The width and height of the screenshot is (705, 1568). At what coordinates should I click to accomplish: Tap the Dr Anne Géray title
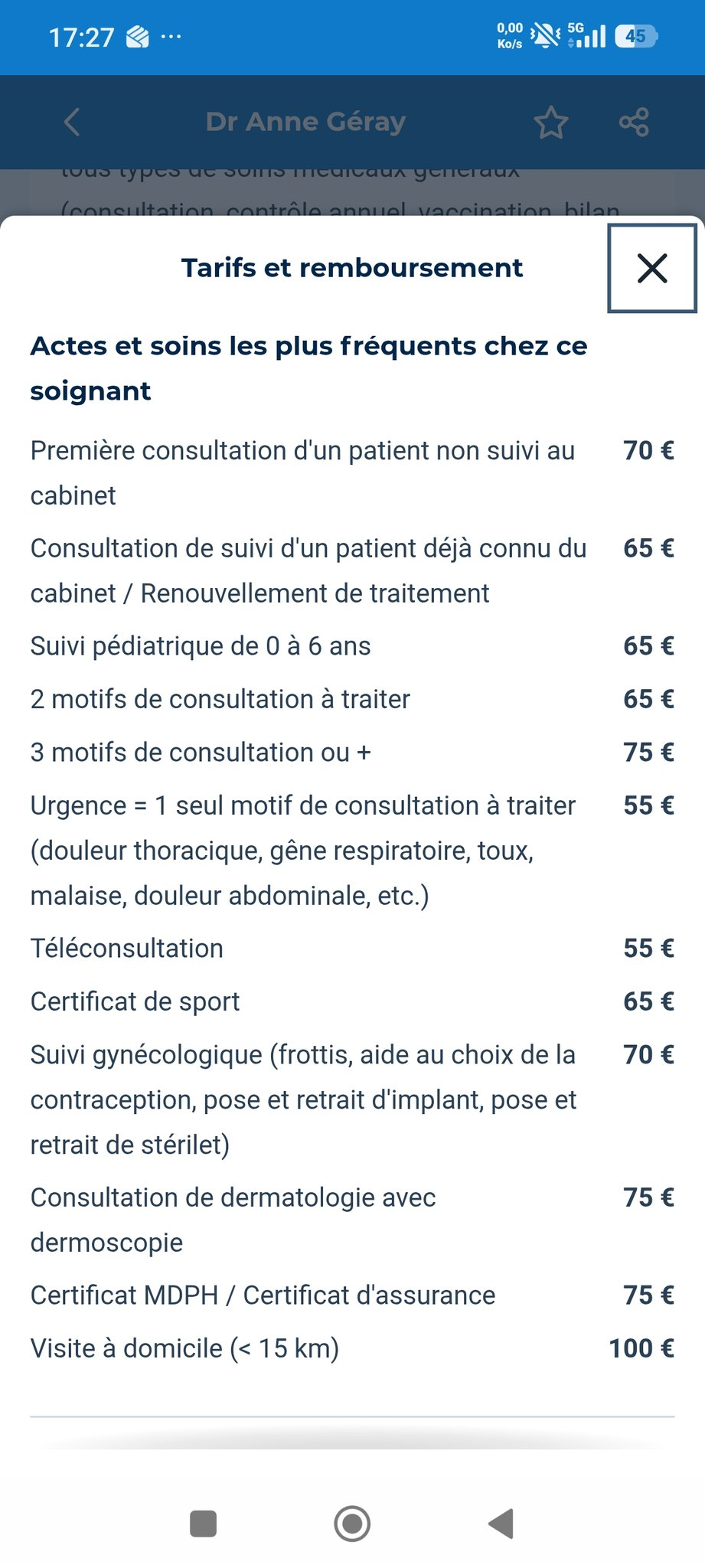coord(305,122)
